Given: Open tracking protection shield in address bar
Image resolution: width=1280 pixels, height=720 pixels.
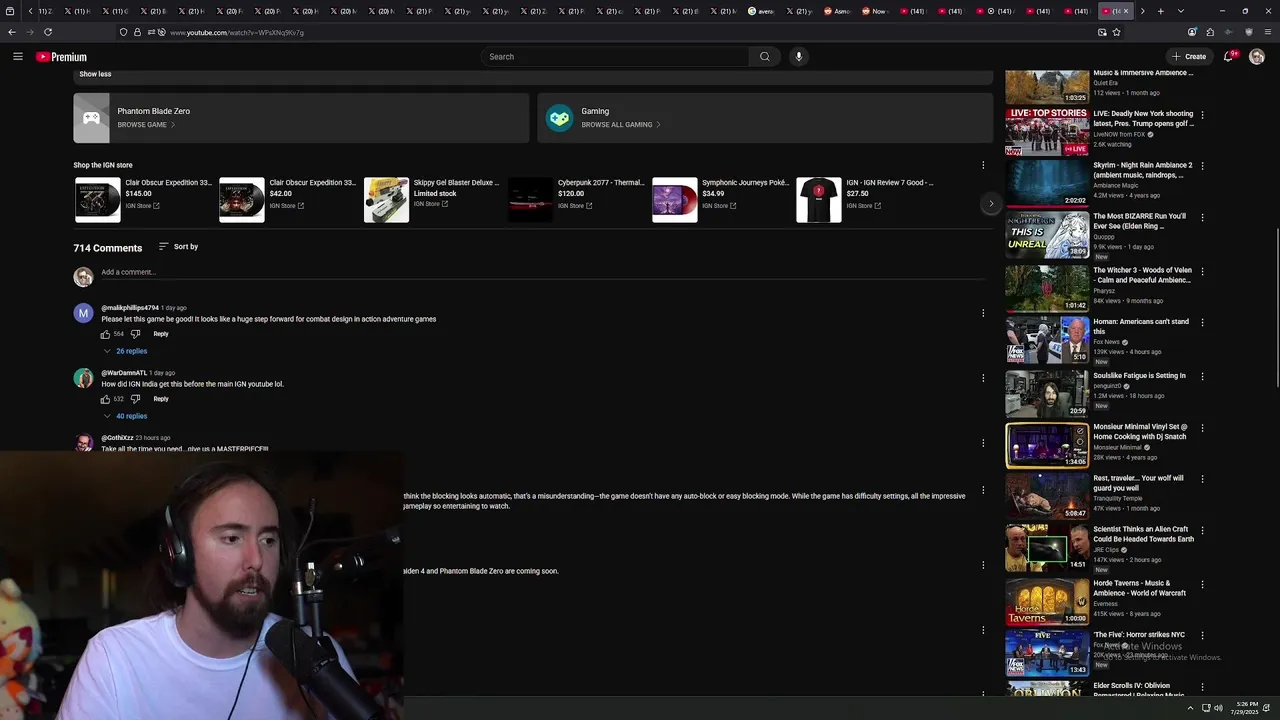Looking at the screenshot, I should [123, 32].
